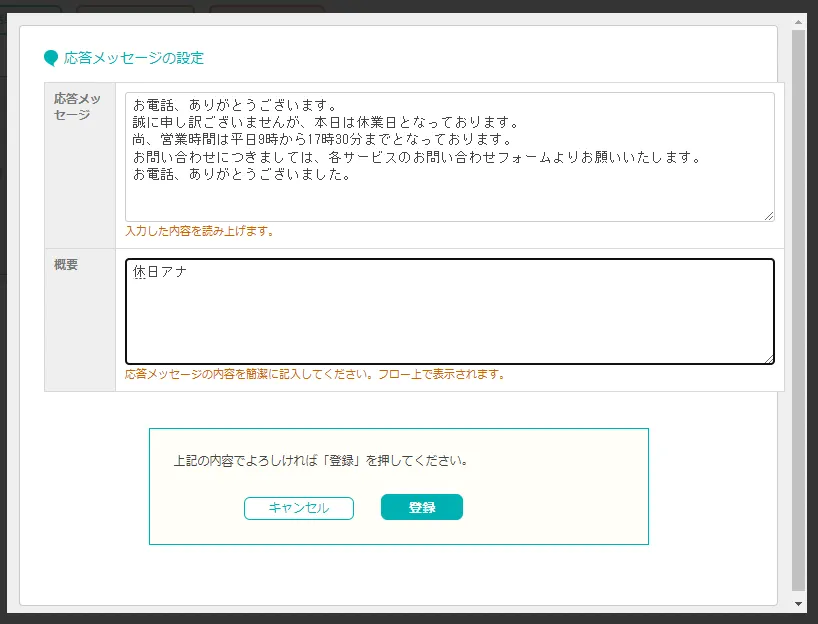Click the speech bubble icon beside 応答メッセージの設定
This screenshot has height=624, width=818.
pos(51,58)
